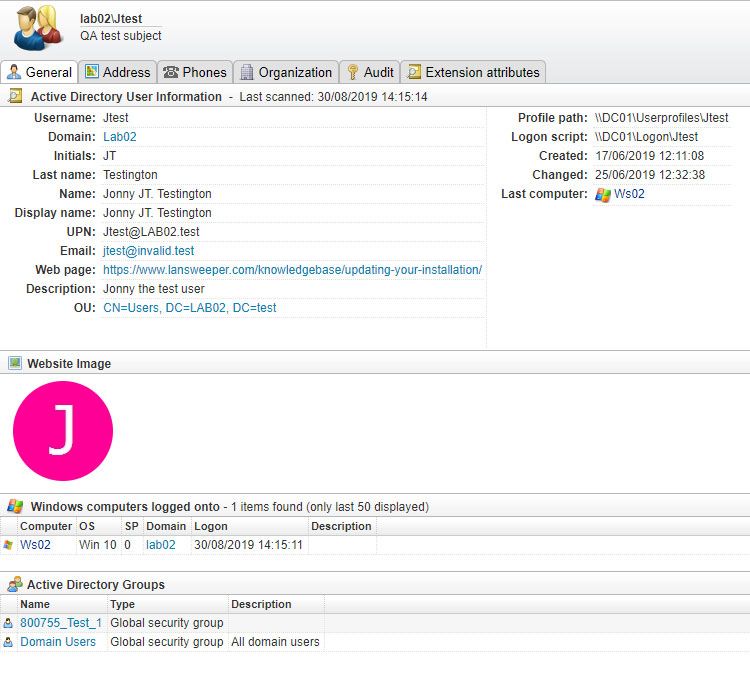Click the group icon beside Domain Users
This screenshot has height=675, width=750.
coord(9,642)
